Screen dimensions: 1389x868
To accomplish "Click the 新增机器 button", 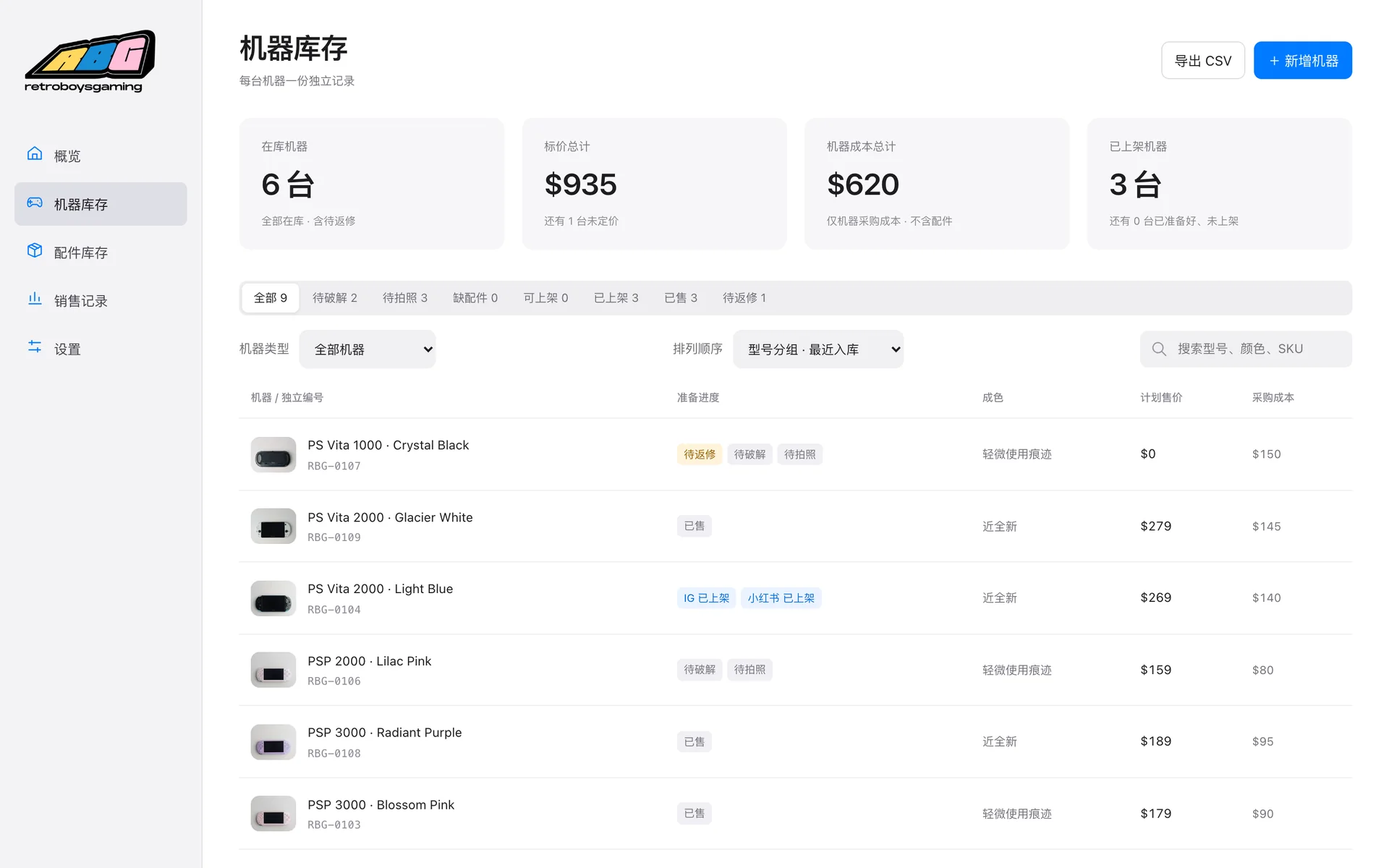I will point(1303,61).
